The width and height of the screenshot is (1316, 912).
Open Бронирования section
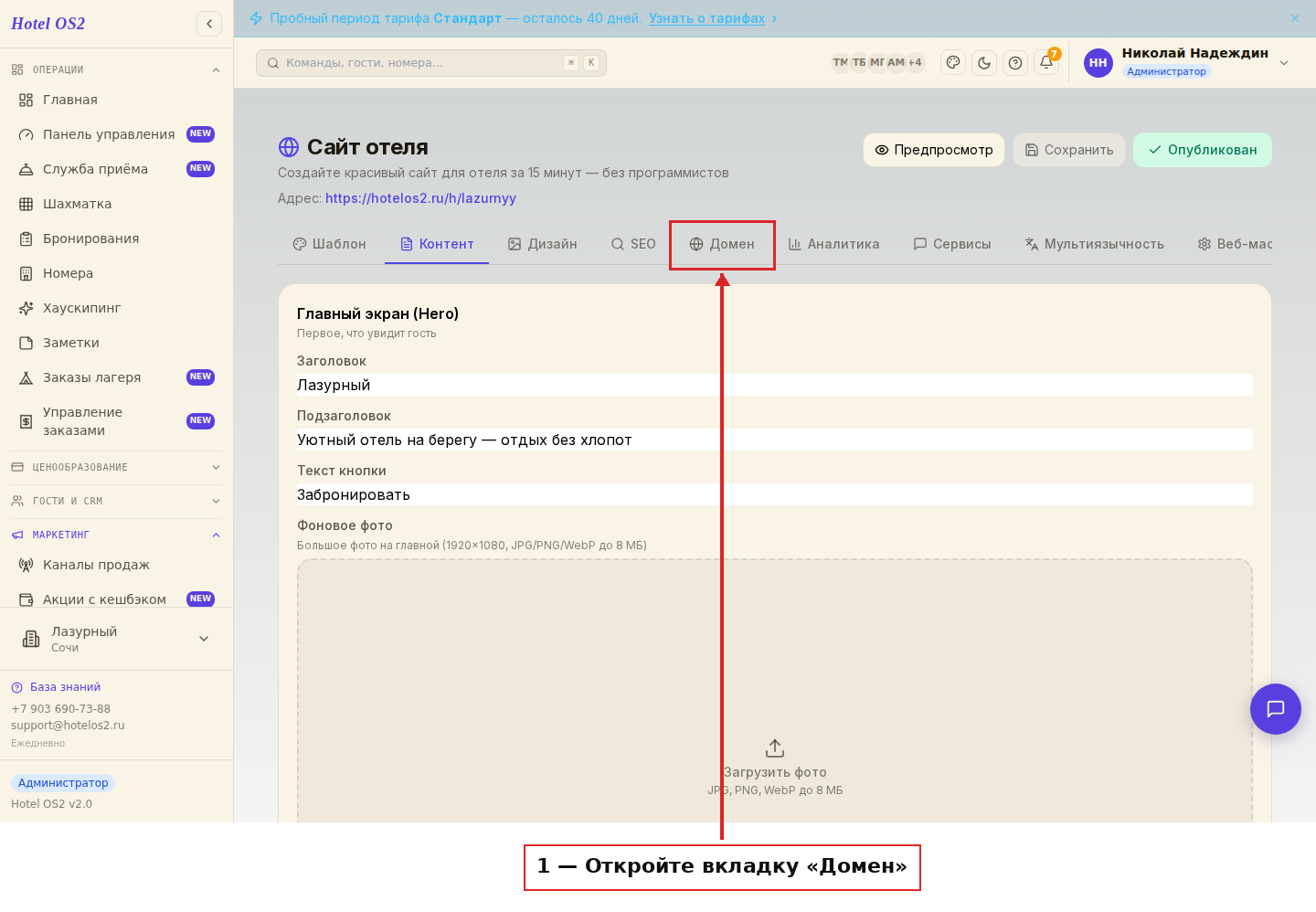[x=116, y=239]
